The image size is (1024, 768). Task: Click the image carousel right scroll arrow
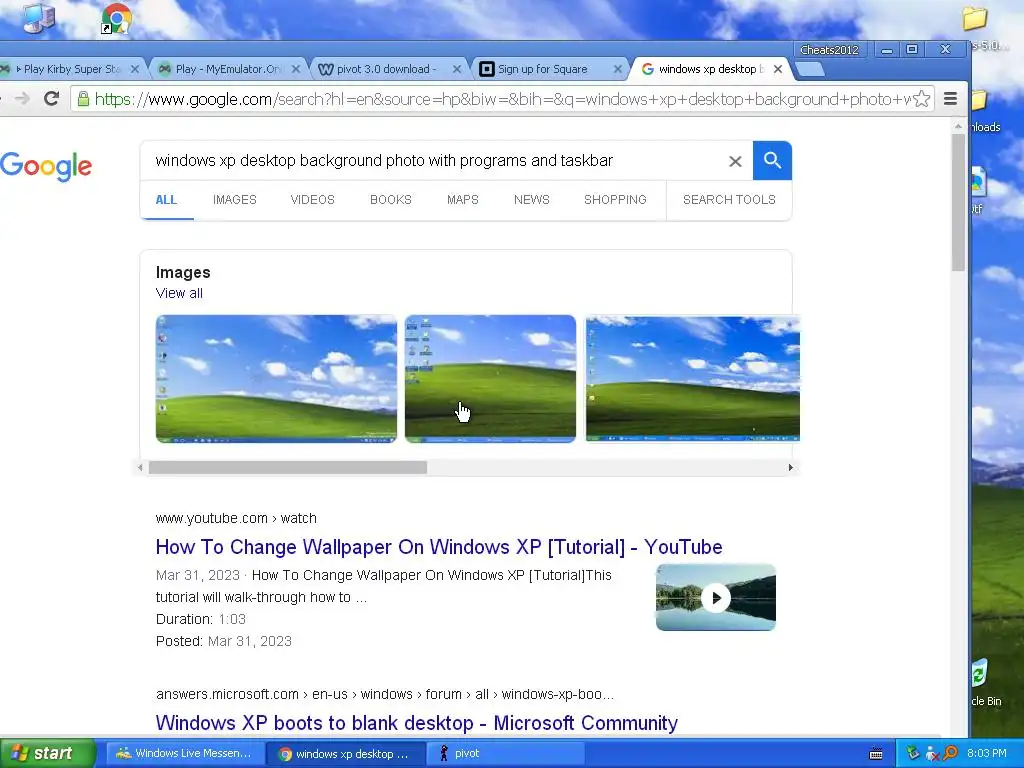[790, 468]
